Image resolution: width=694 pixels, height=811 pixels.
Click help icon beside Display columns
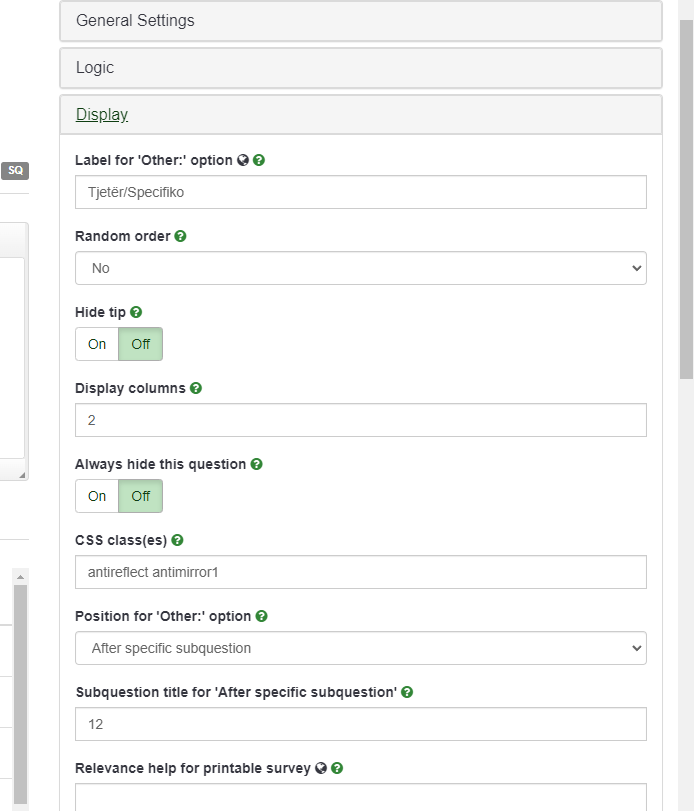pyautogui.click(x=196, y=389)
